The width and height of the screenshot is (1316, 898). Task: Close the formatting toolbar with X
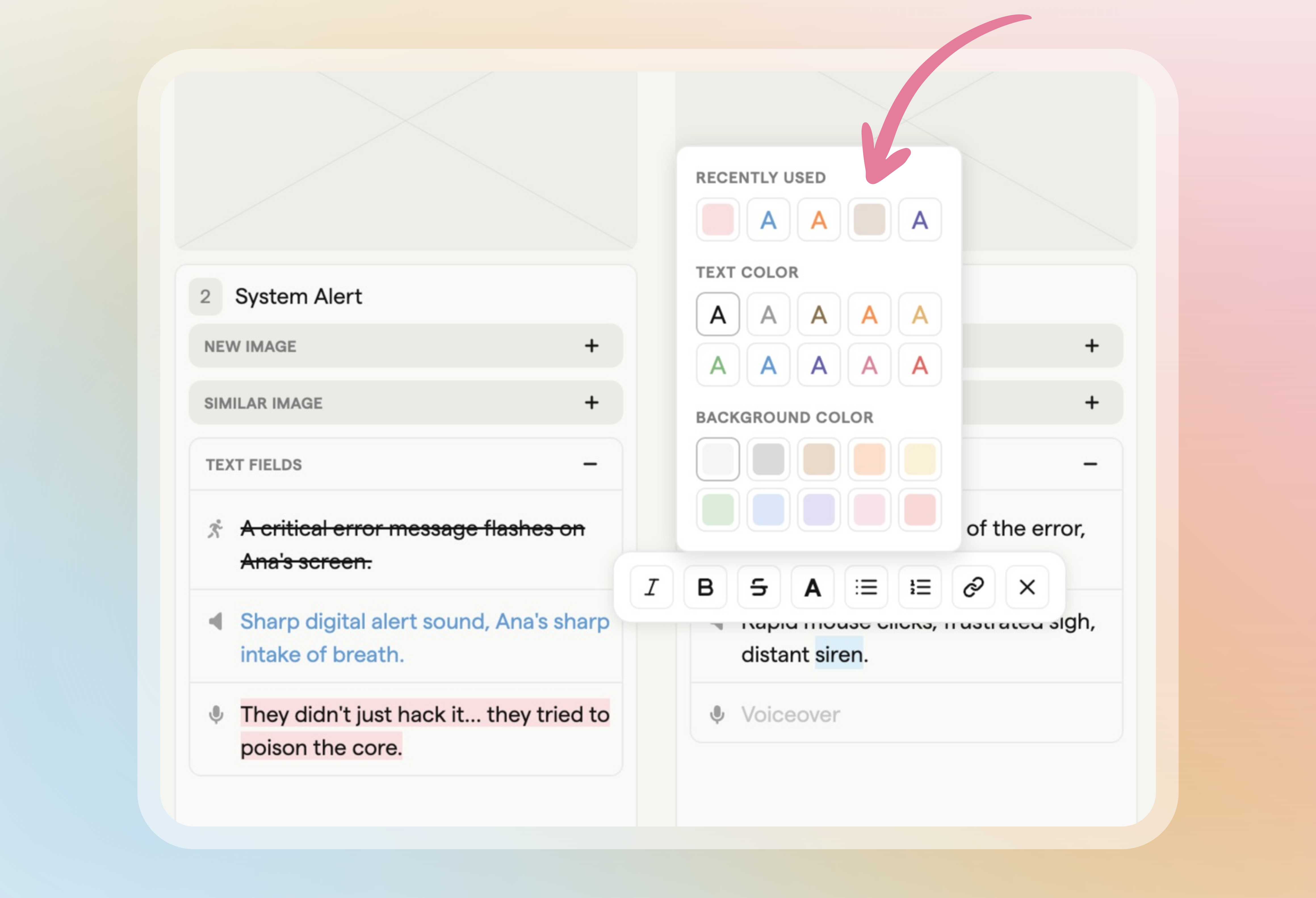(1027, 587)
